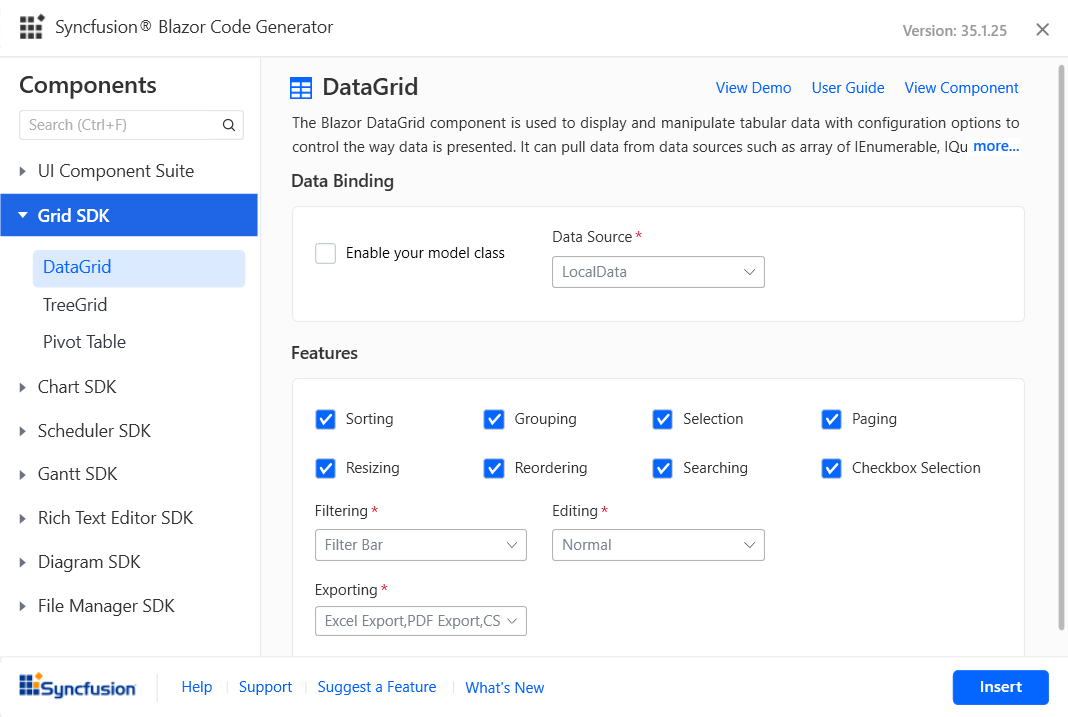Toggle the Grouping checkbox
The image size is (1068, 717).
click(494, 419)
